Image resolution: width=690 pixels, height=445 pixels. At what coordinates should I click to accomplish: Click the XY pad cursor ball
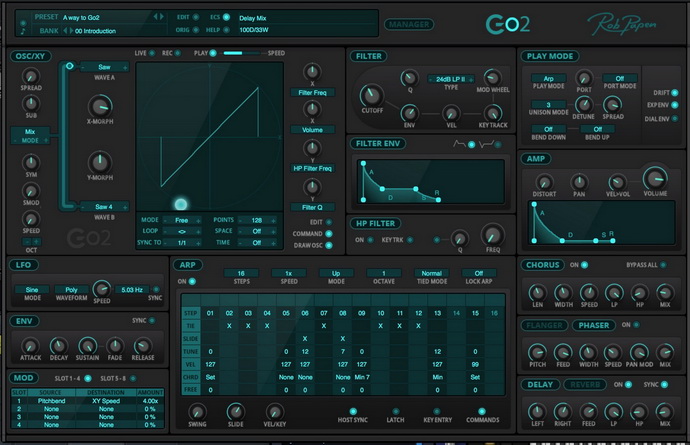181,204
